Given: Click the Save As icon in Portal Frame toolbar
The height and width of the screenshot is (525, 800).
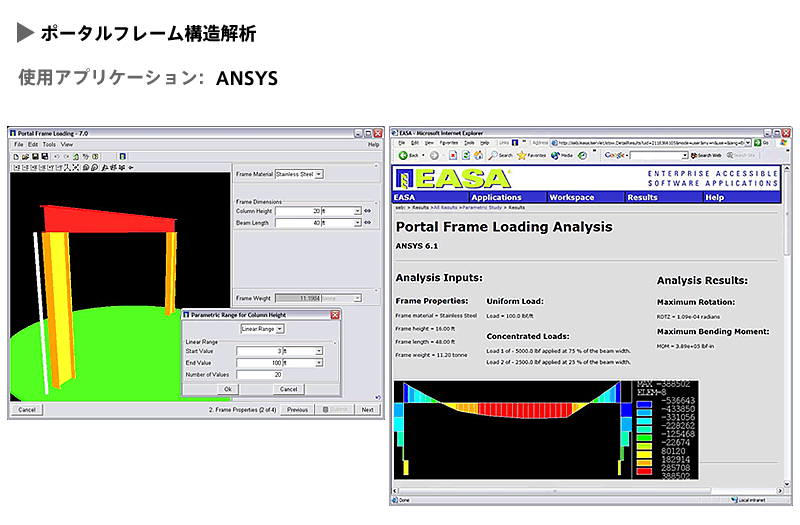Looking at the screenshot, I should click(45, 157).
